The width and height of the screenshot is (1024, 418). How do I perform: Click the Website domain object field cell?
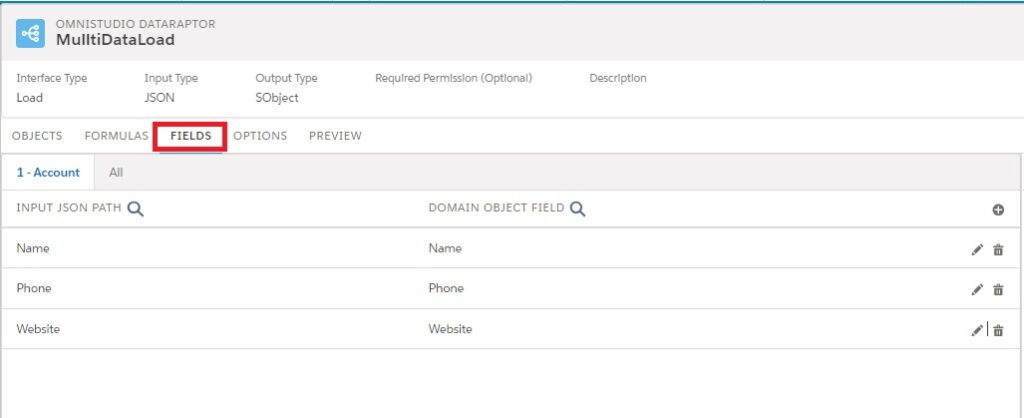[x=450, y=329]
